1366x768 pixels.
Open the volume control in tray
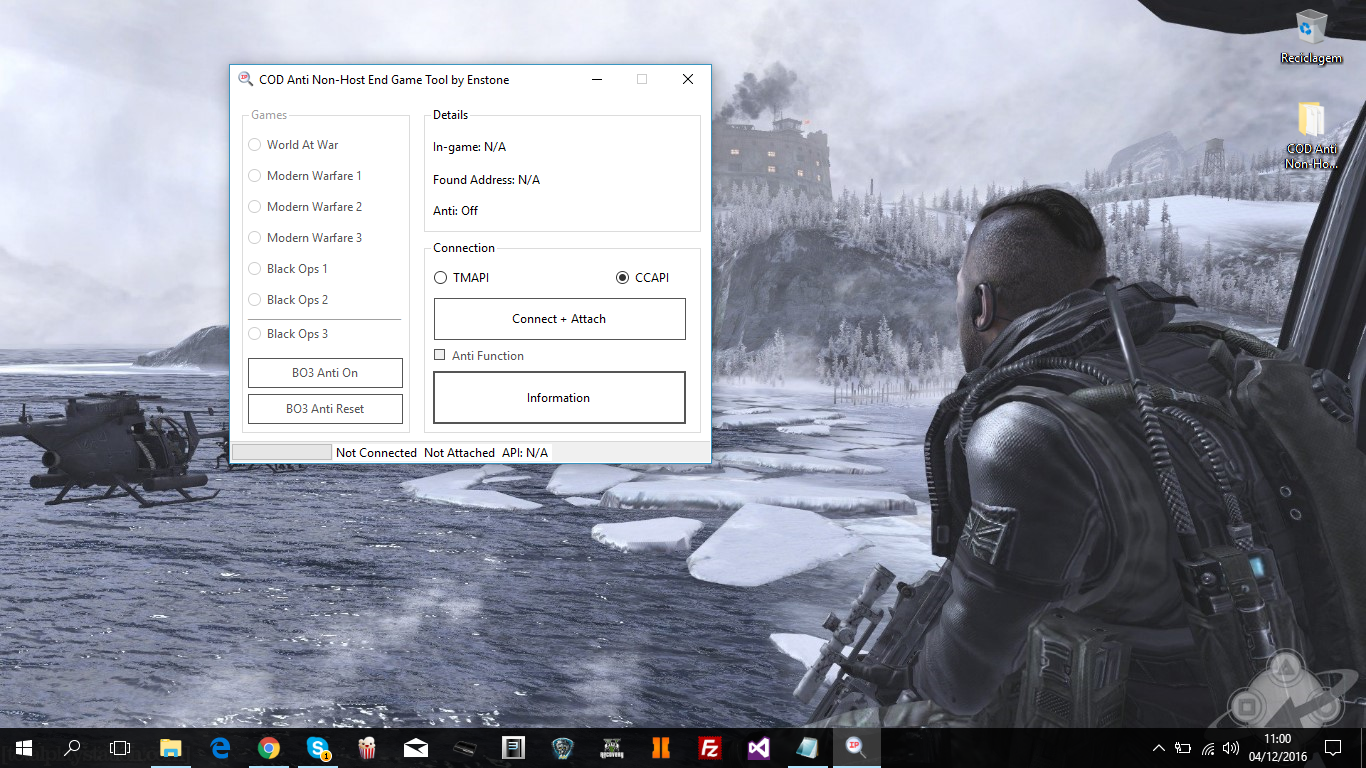(x=1230, y=748)
